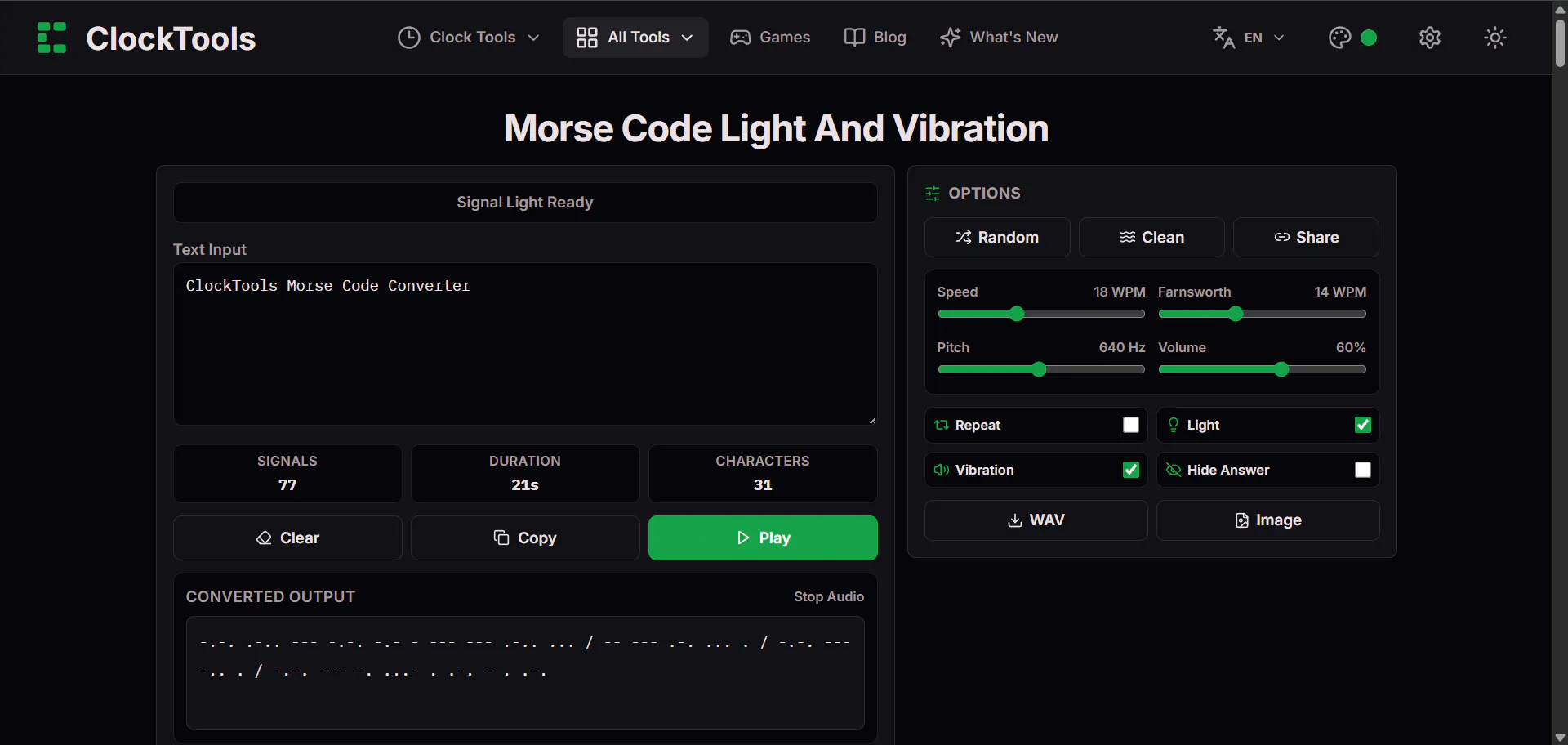Viewport: 1568px width, 745px height.
Task: Expand the EN language dropdown chevron
Action: [x=1279, y=38]
